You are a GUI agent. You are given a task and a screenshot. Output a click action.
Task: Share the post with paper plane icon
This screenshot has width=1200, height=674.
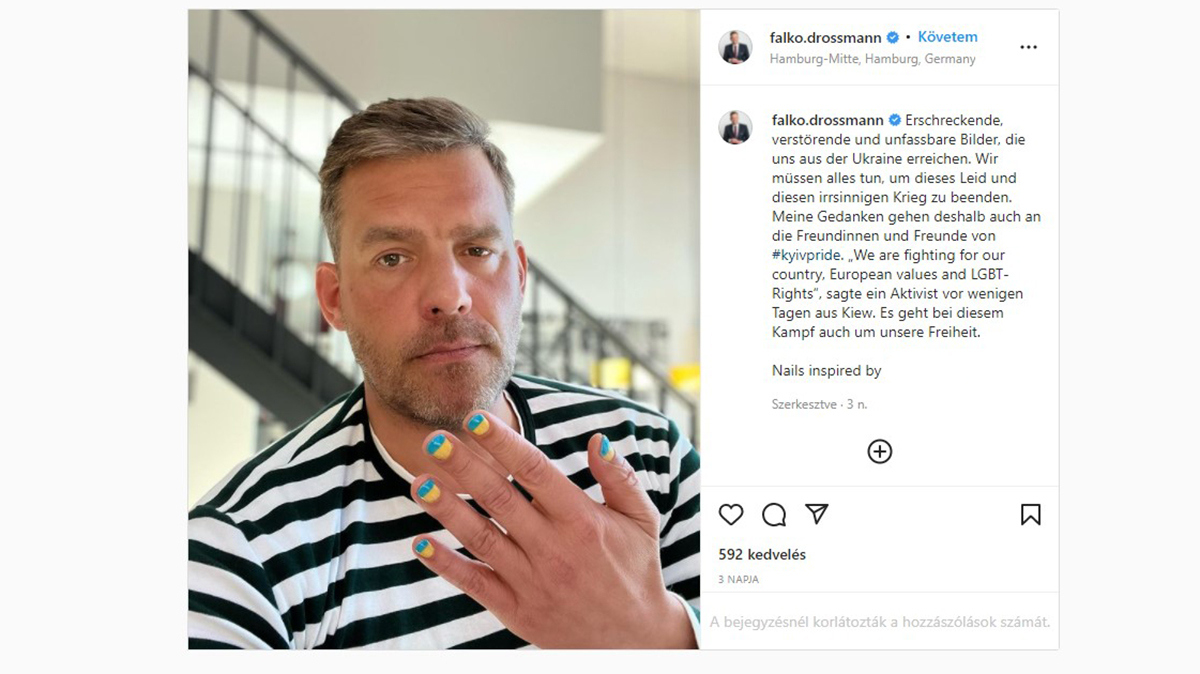pos(817,514)
